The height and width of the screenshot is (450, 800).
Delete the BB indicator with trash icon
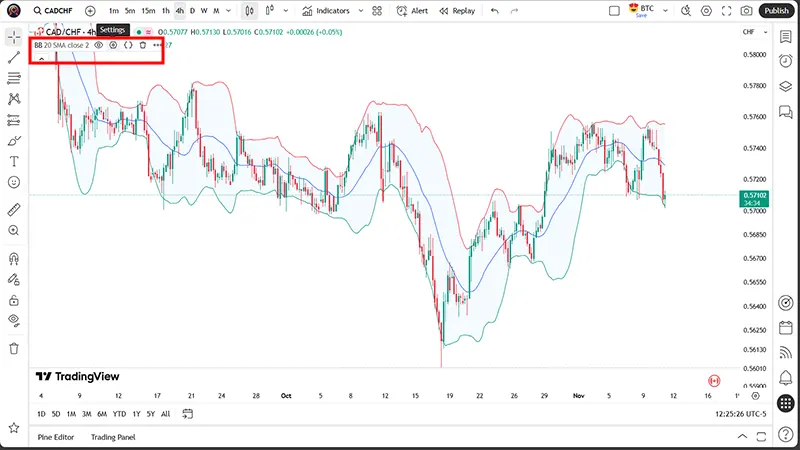(x=142, y=45)
